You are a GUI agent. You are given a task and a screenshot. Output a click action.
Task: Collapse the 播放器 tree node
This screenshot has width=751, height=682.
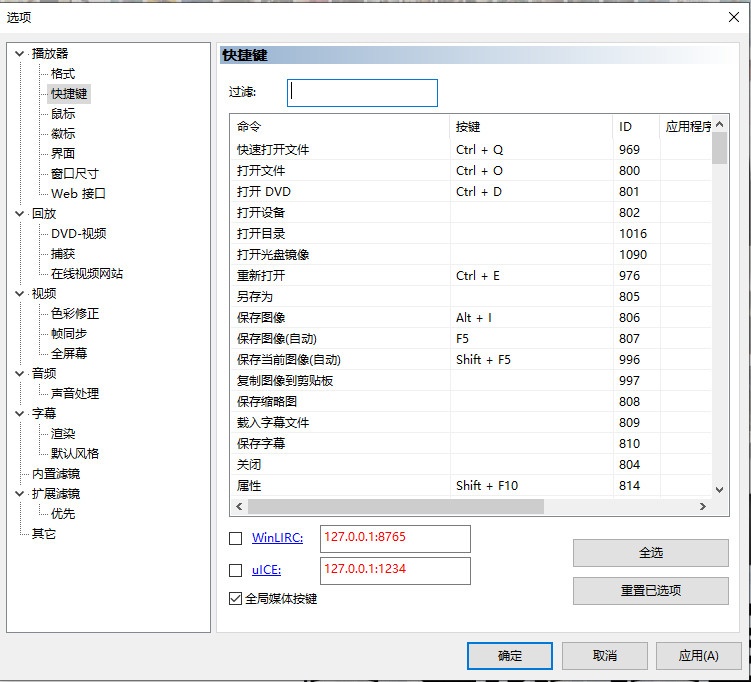coord(20,54)
